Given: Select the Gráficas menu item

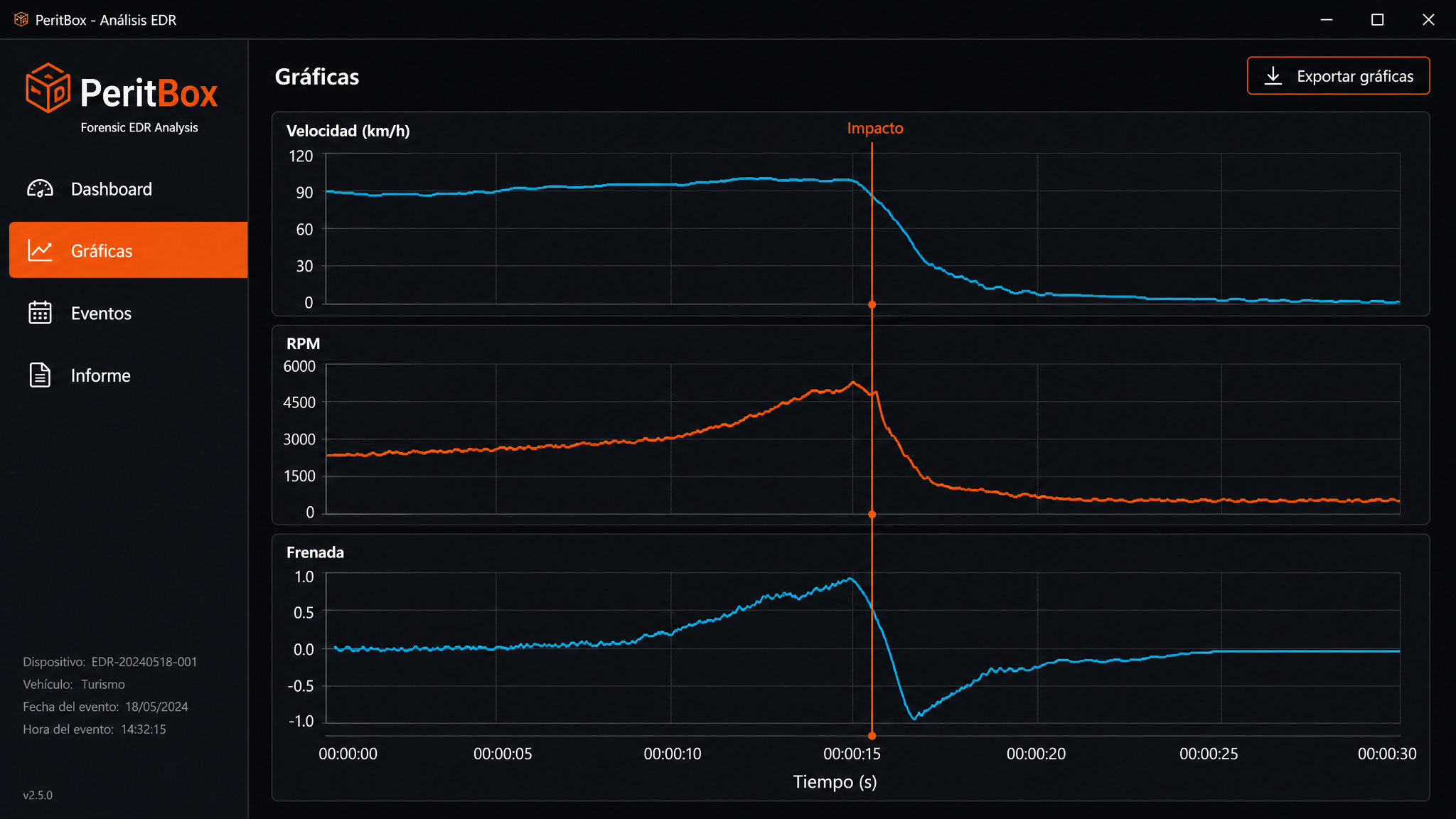Looking at the screenshot, I should [x=128, y=250].
